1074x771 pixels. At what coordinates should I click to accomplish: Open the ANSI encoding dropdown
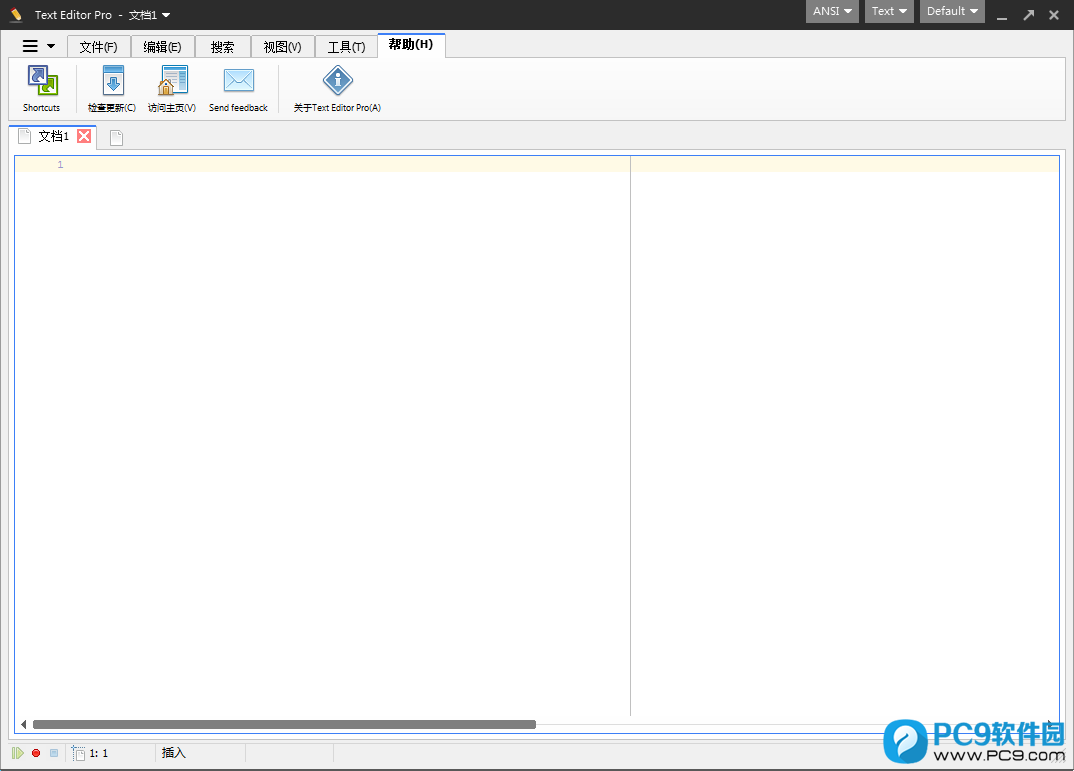click(831, 11)
